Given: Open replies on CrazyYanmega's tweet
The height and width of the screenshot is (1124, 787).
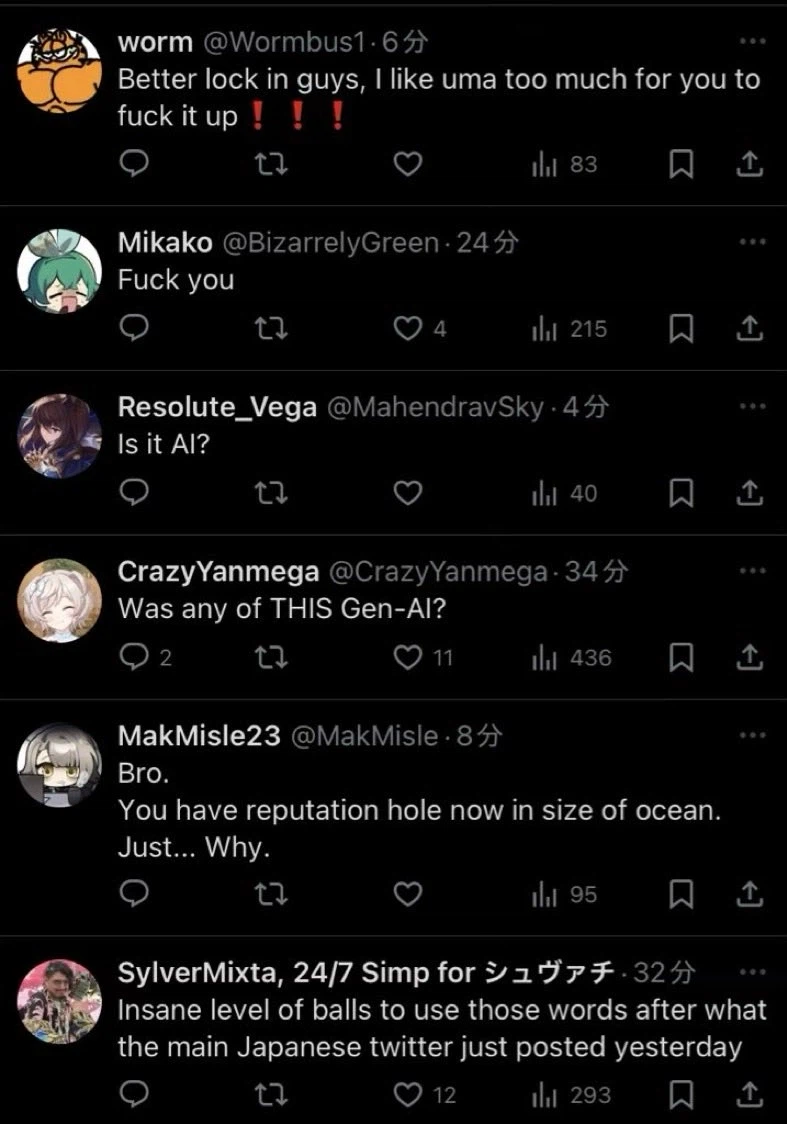Looking at the screenshot, I should [x=133, y=658].
